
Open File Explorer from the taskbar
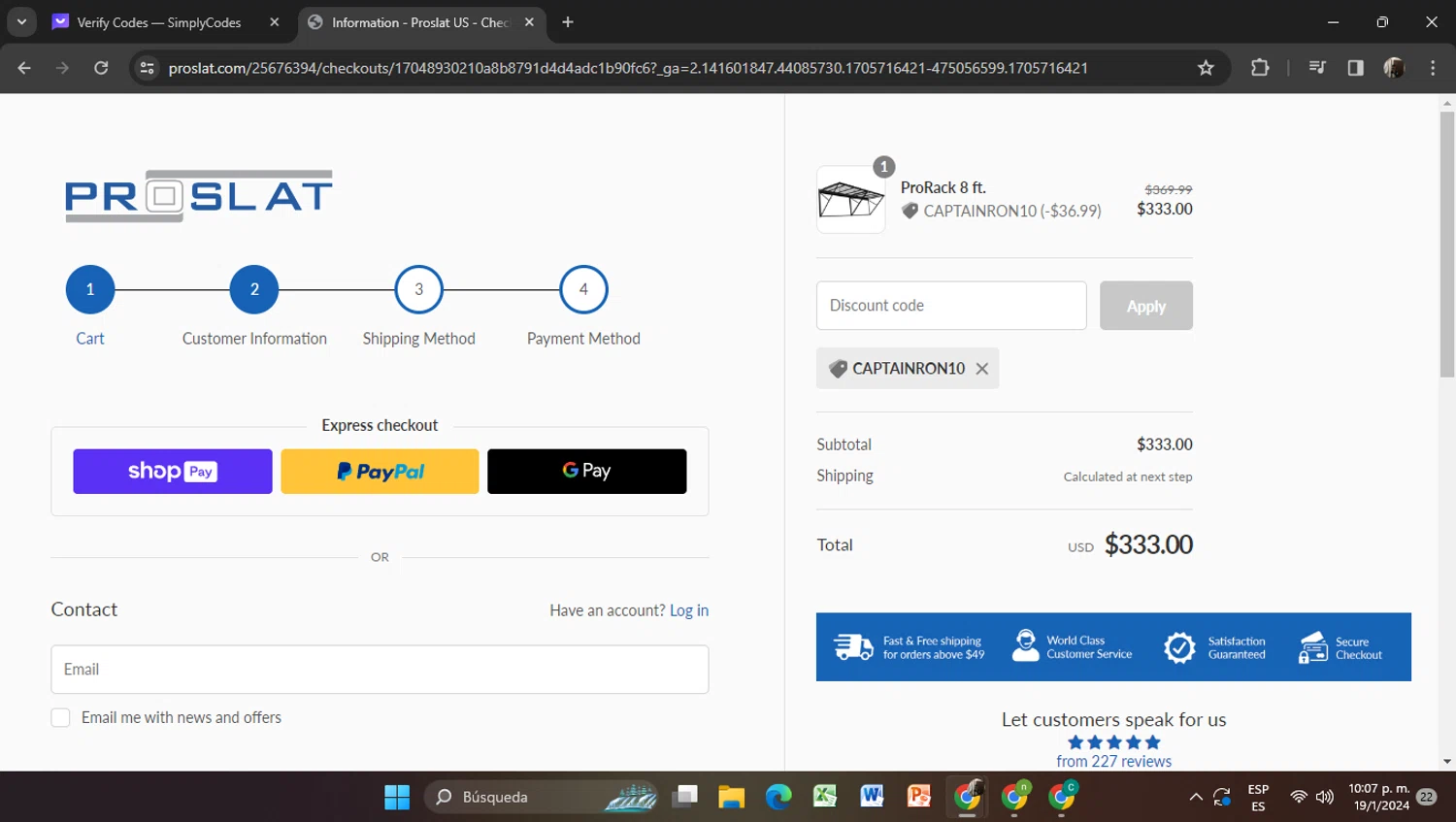point(731,797)
